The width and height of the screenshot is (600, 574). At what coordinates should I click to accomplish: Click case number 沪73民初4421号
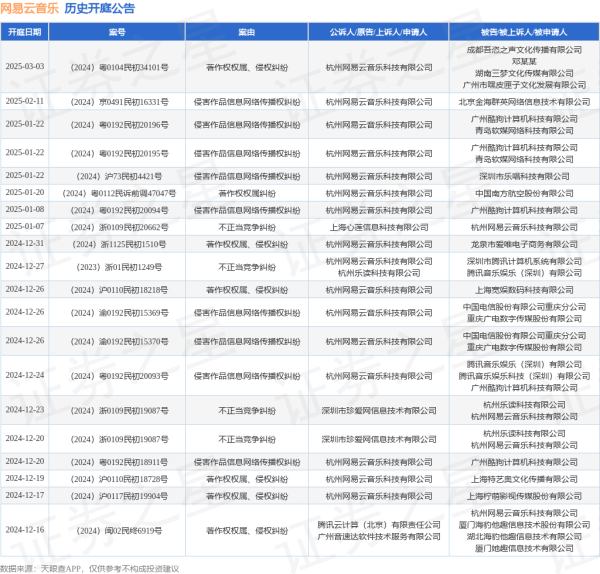coord(119,176)
